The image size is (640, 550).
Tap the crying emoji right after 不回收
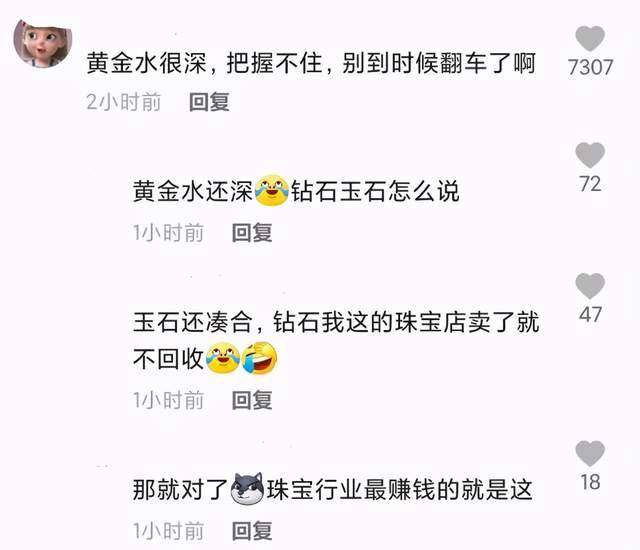coord(223,358)
